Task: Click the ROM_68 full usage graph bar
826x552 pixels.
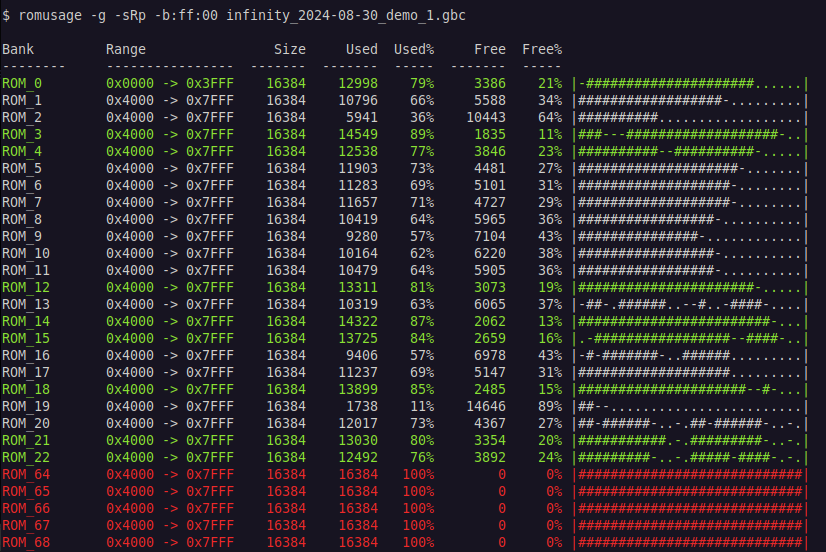Action: pos(691,543)
